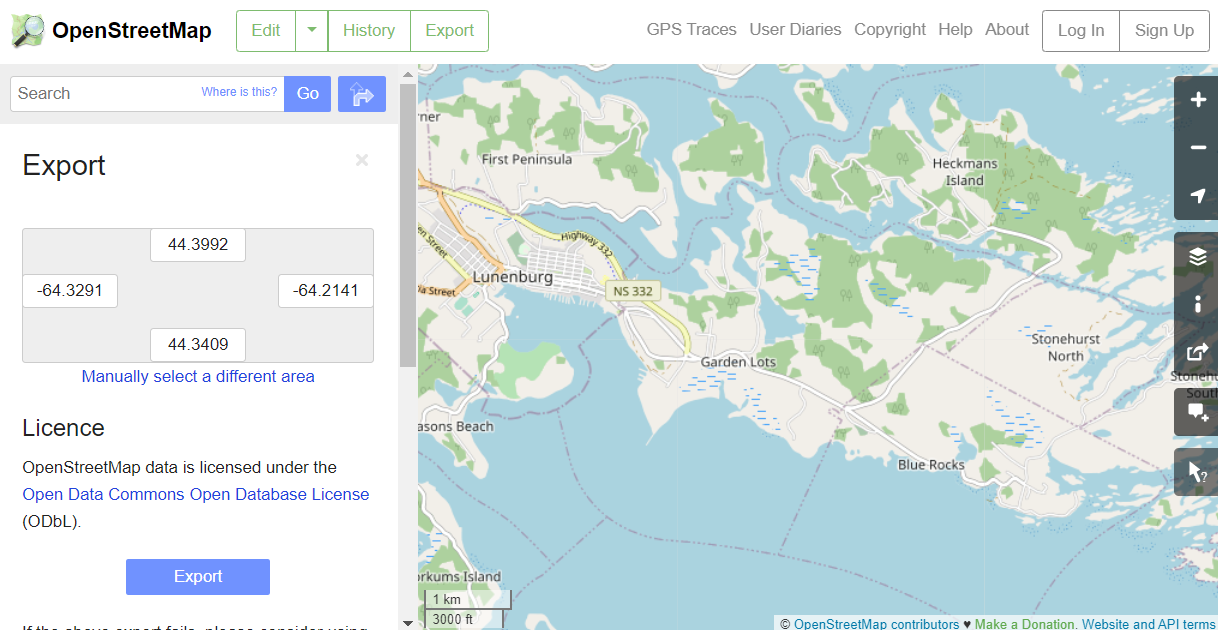The height and width of the screenshot is (630, 1218).
Task: Click the Search input field
Action: (105, 94)
